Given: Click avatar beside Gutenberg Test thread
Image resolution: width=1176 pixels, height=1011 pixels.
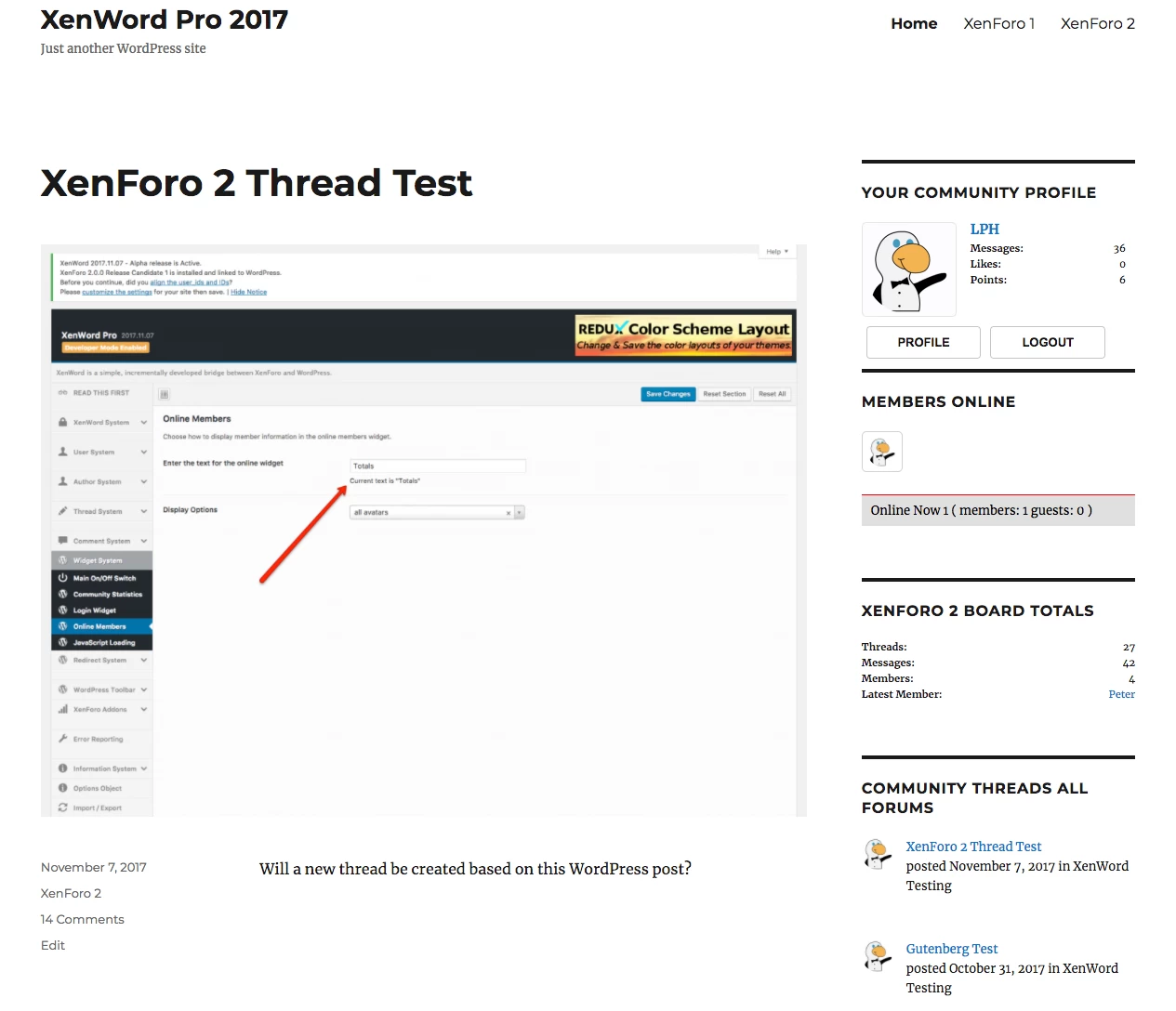Looking at the screenshot, I should point(879,955).
